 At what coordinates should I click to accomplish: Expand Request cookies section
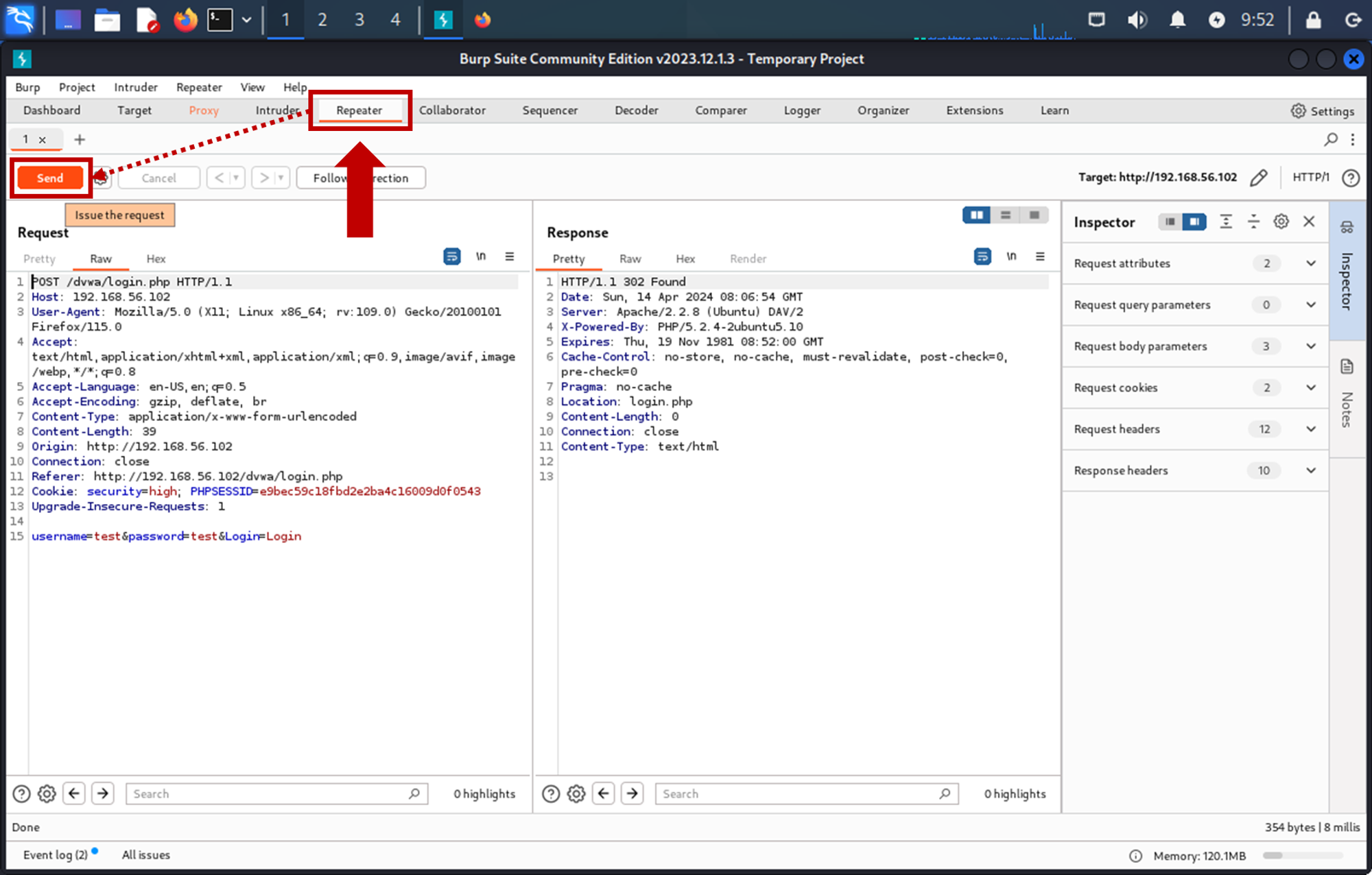(x=1195, y=387)
